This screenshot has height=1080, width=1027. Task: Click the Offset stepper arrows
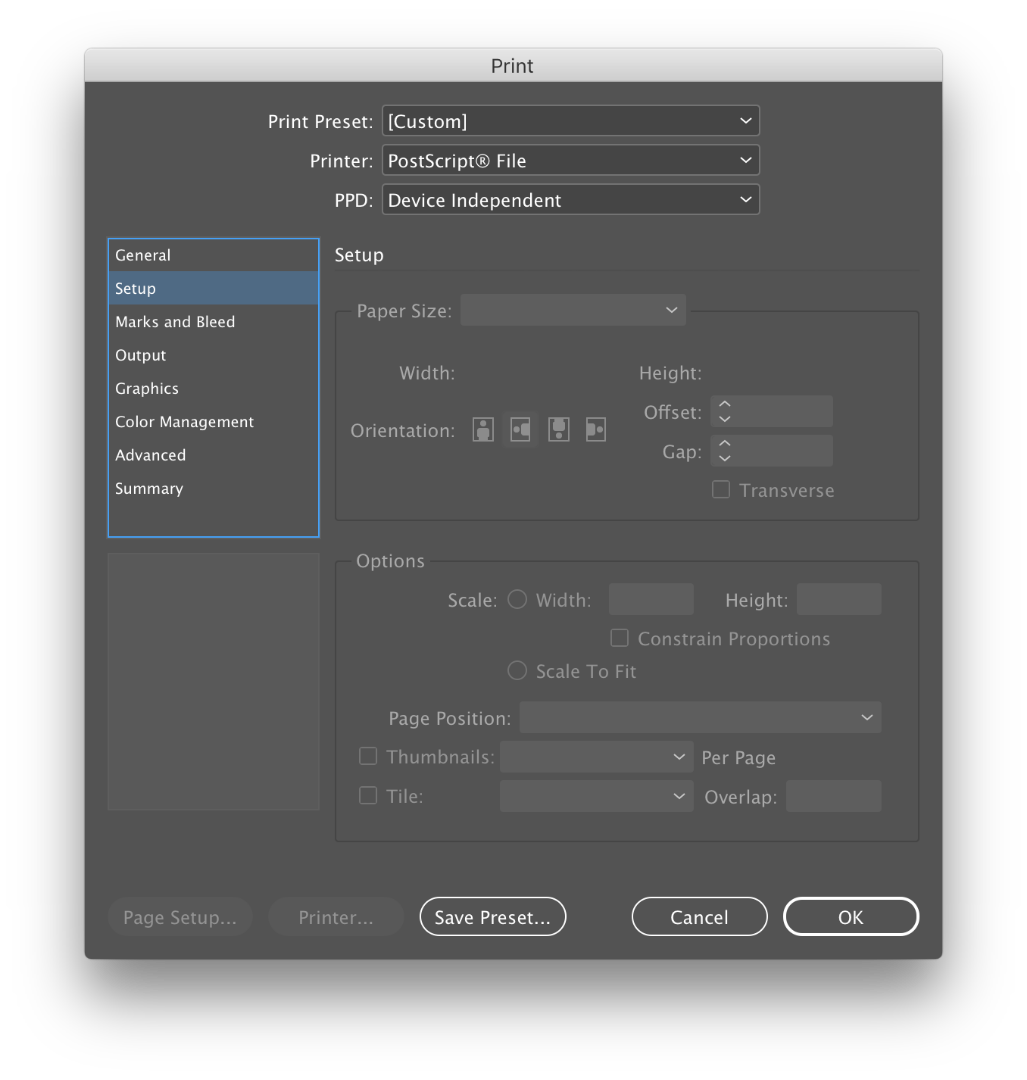[x=725, y=411]
